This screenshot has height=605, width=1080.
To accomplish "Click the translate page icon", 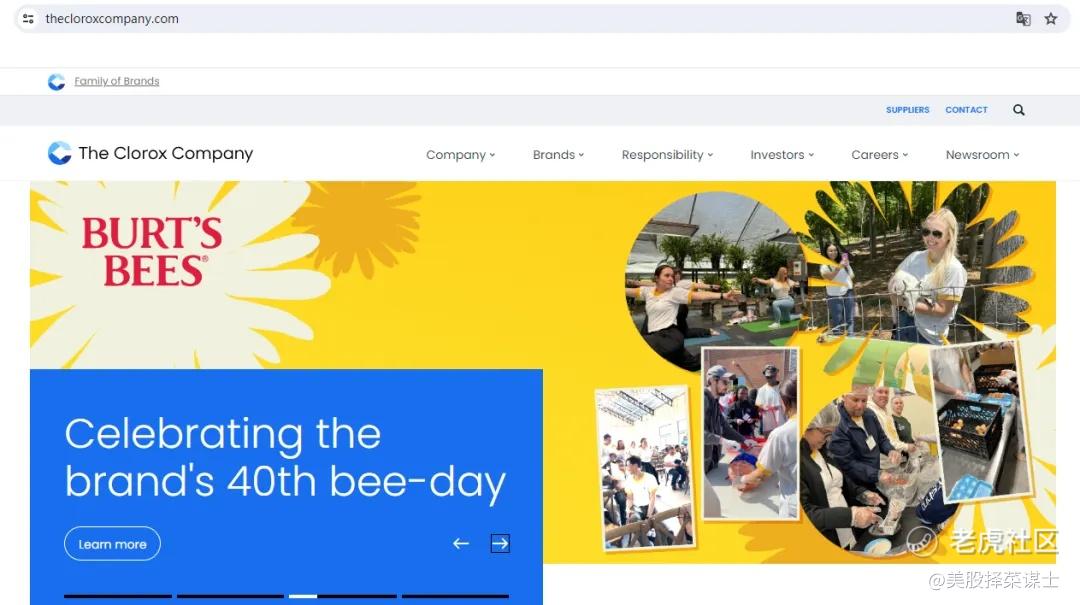I will point(1023,19).
